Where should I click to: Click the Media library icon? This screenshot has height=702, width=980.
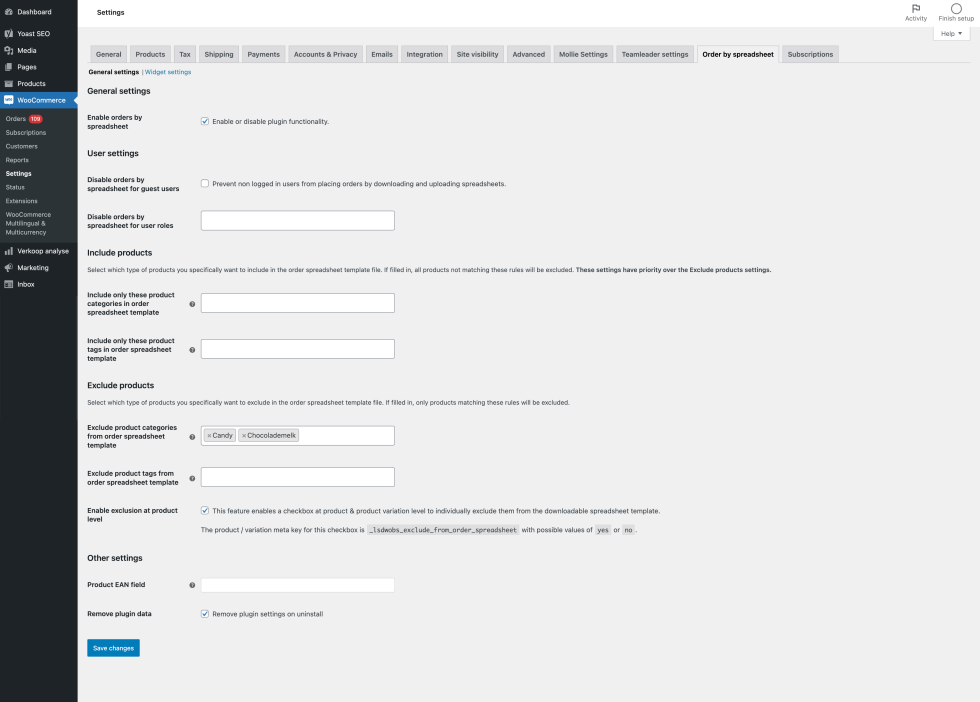(9, 50)
